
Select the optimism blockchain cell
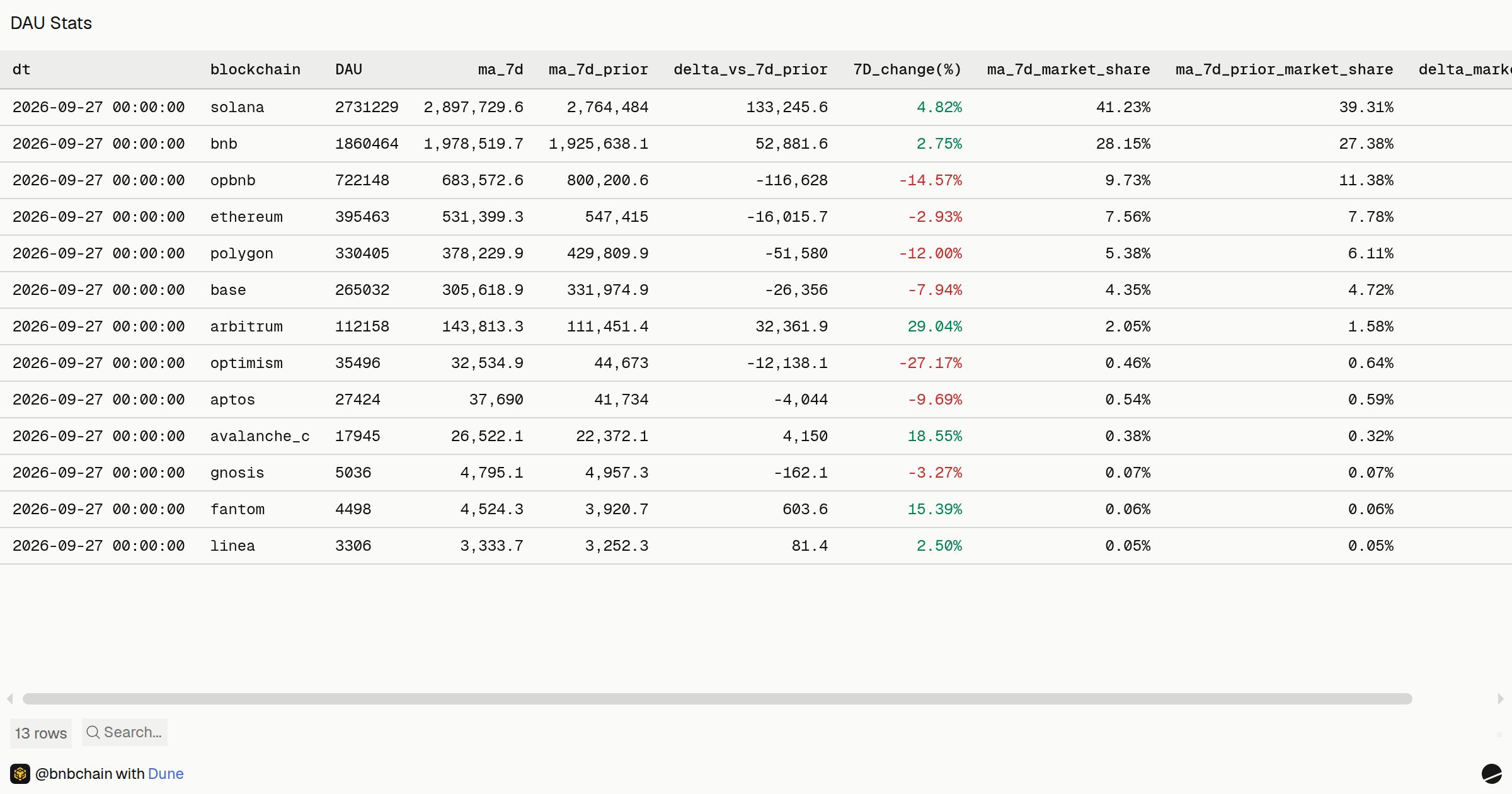click(x=246, y=363)
